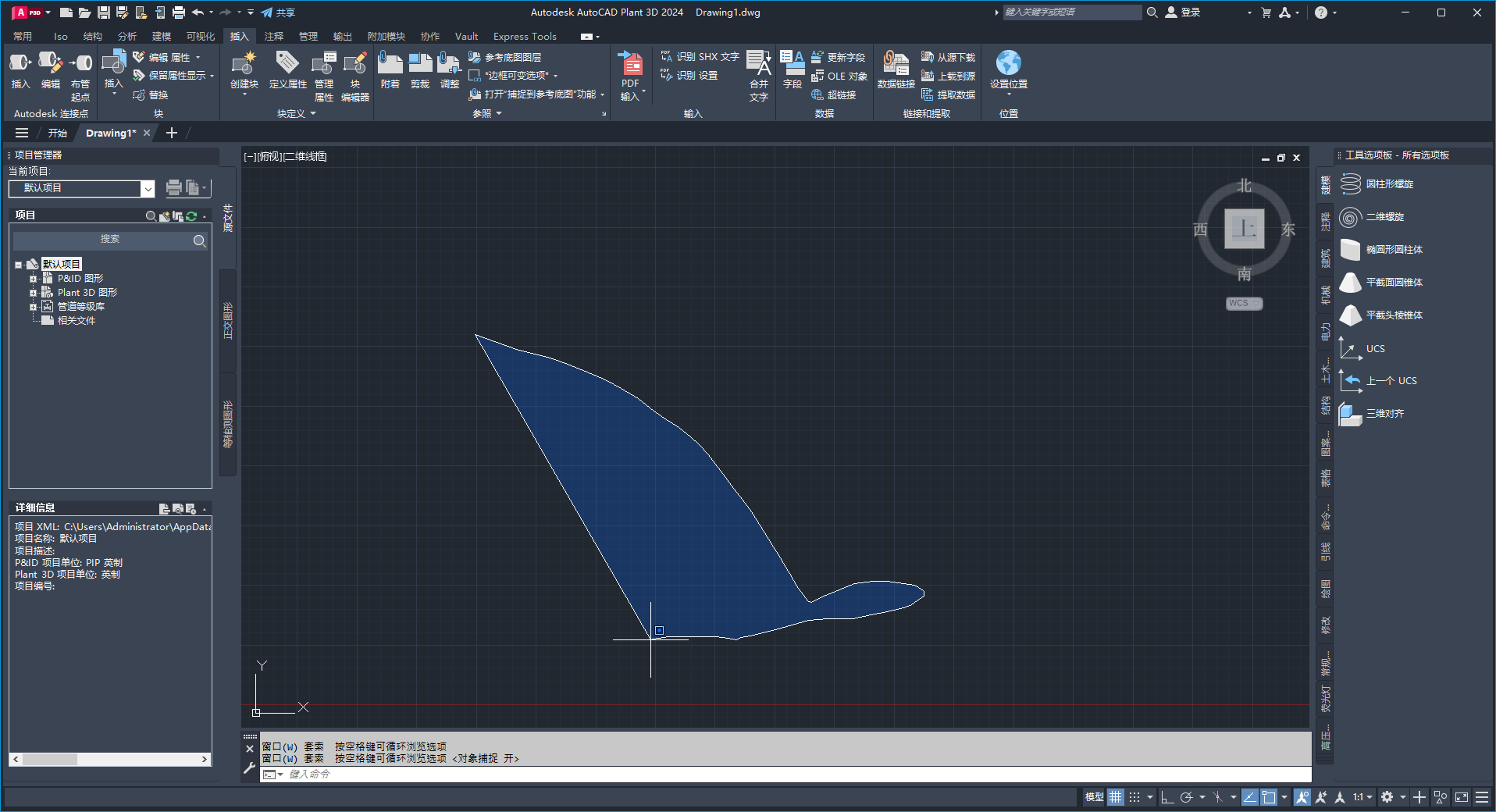1496x812 pixels.
Task: Open a file via the Open folder icon
Action: pyautogui.click(x=85, y=12)
